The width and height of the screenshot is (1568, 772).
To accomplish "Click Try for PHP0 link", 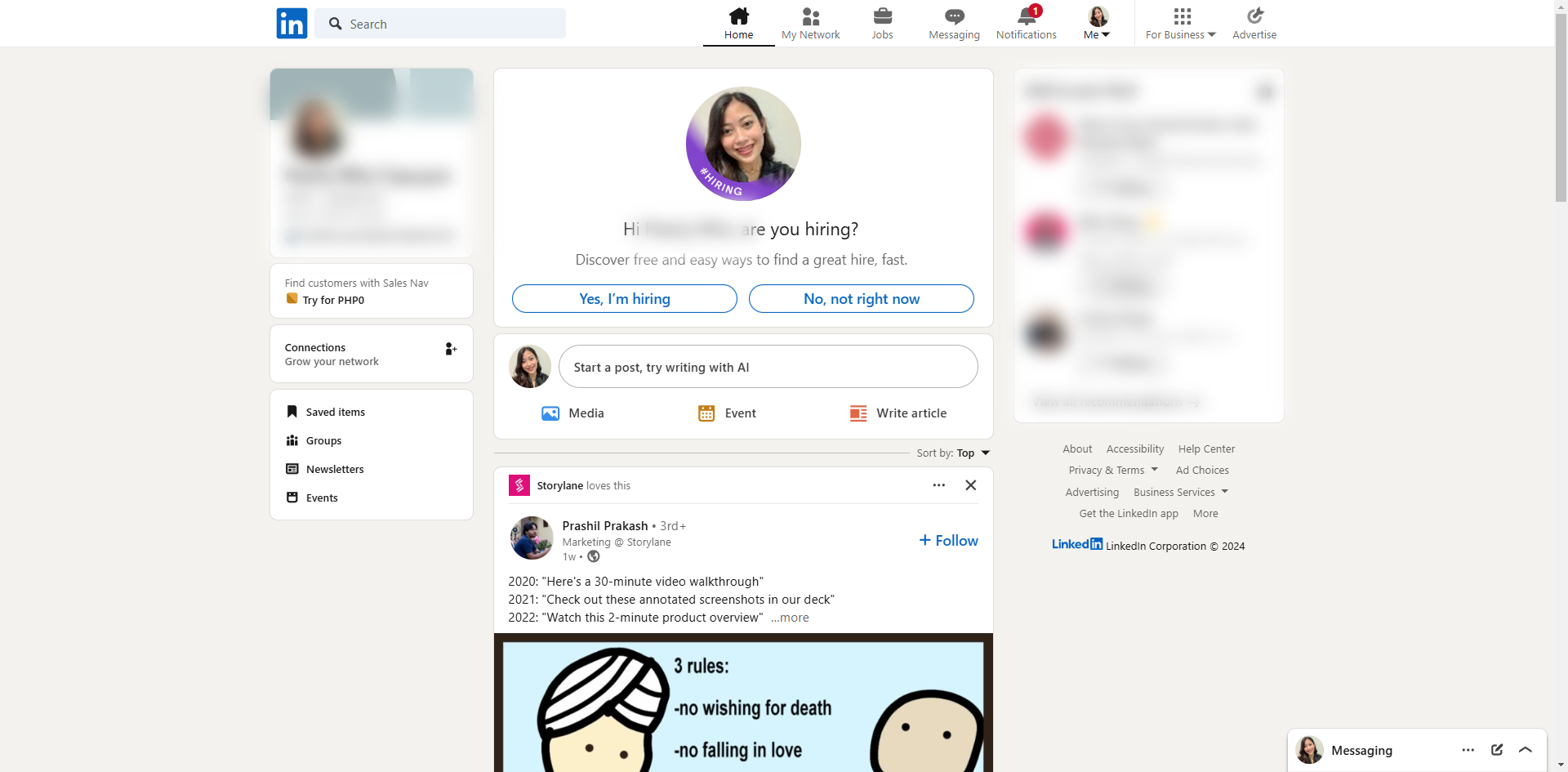I will click(x=333, y=301).
